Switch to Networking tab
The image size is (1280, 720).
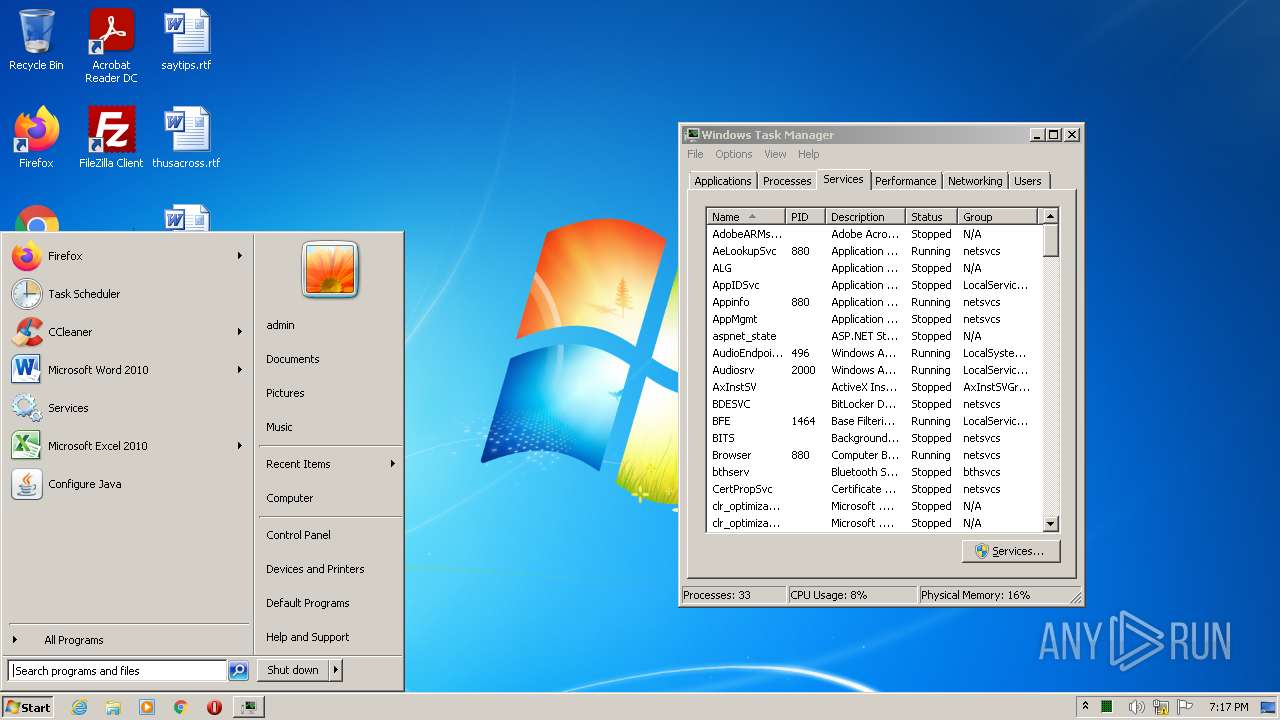(975, 181)
